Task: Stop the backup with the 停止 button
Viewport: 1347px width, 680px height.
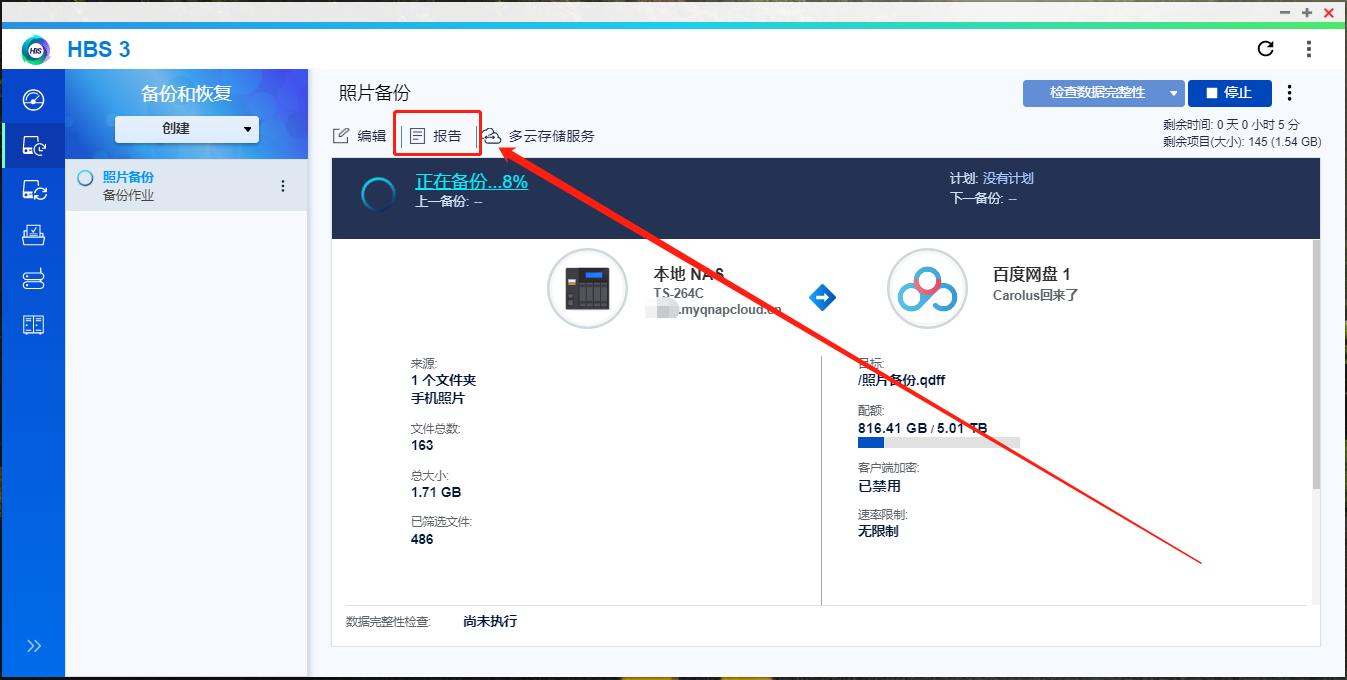Action: tap(1229, 93)
